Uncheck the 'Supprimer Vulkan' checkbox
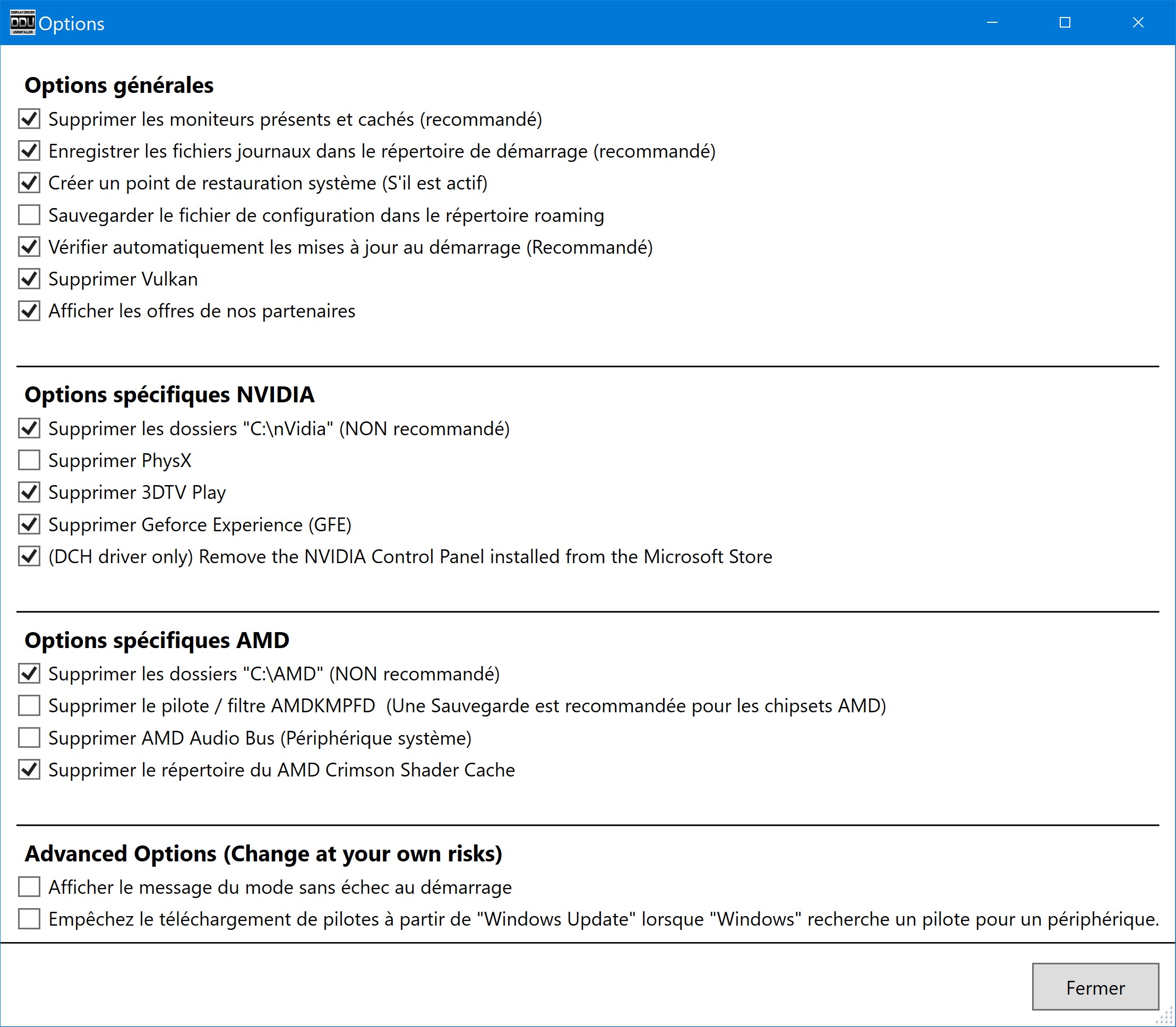 click(29, 279)
